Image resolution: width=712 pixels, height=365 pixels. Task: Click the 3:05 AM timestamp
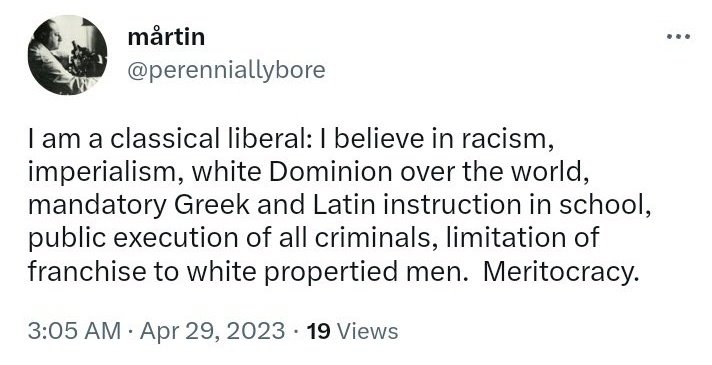point(74,331)
